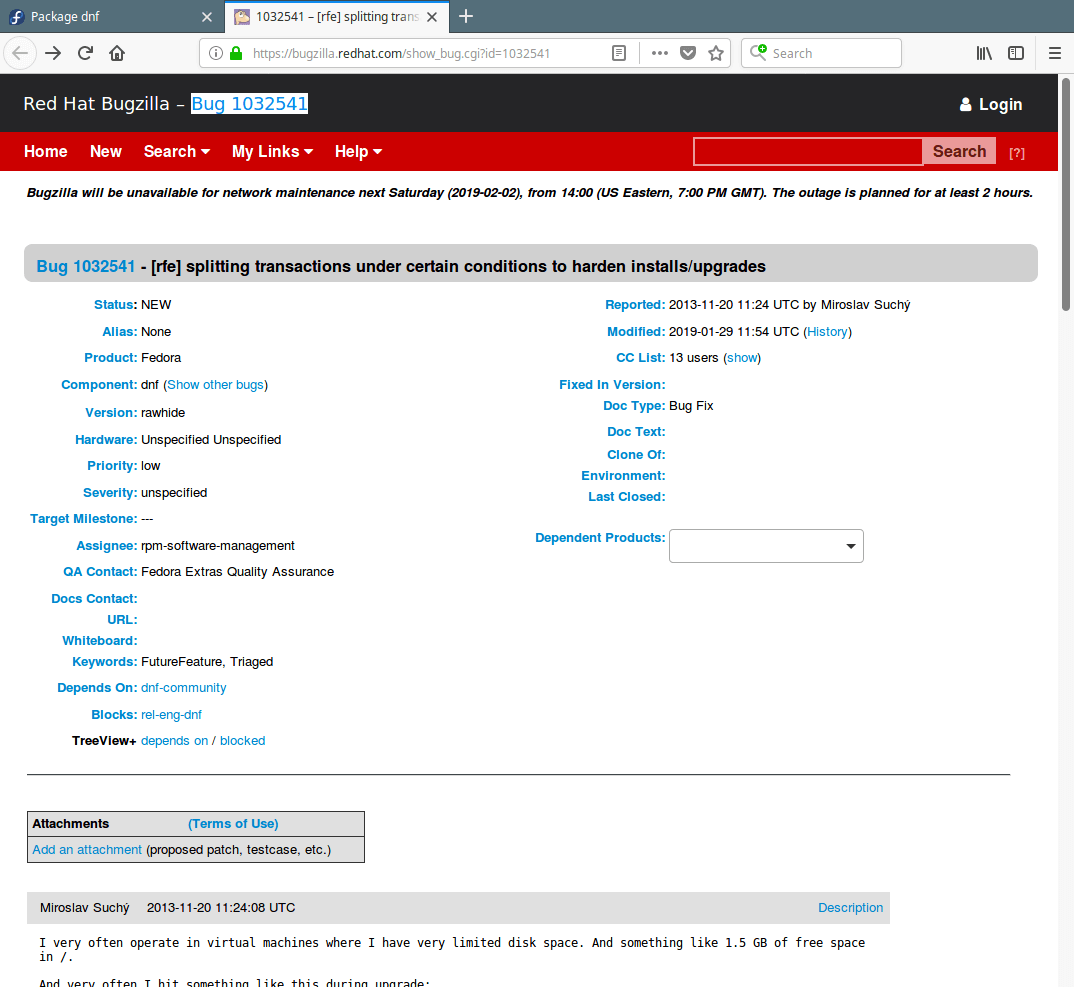Click the Dependent Products label
The width and height of the screenshot is (1074, 987).
600,538
